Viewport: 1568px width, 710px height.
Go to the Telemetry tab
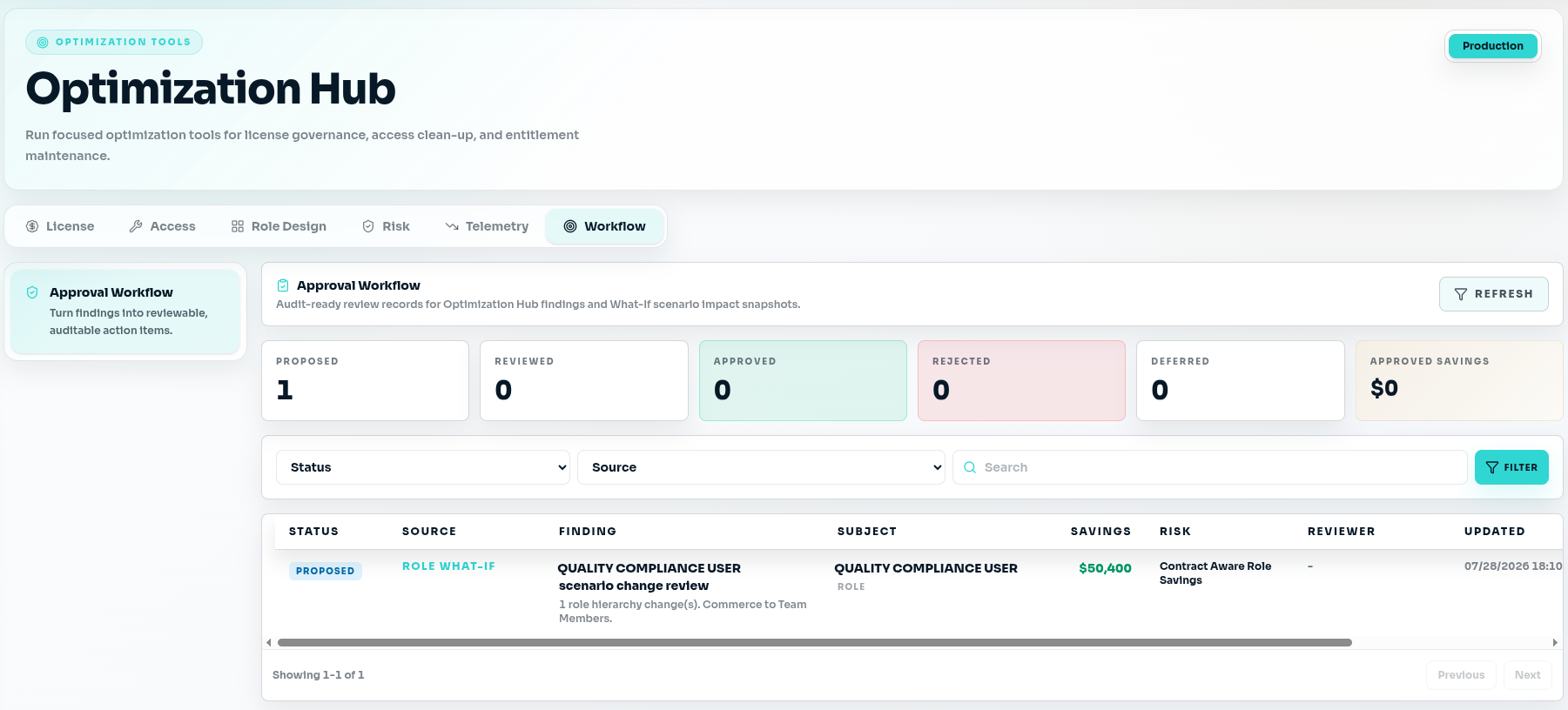pos(487,226)
